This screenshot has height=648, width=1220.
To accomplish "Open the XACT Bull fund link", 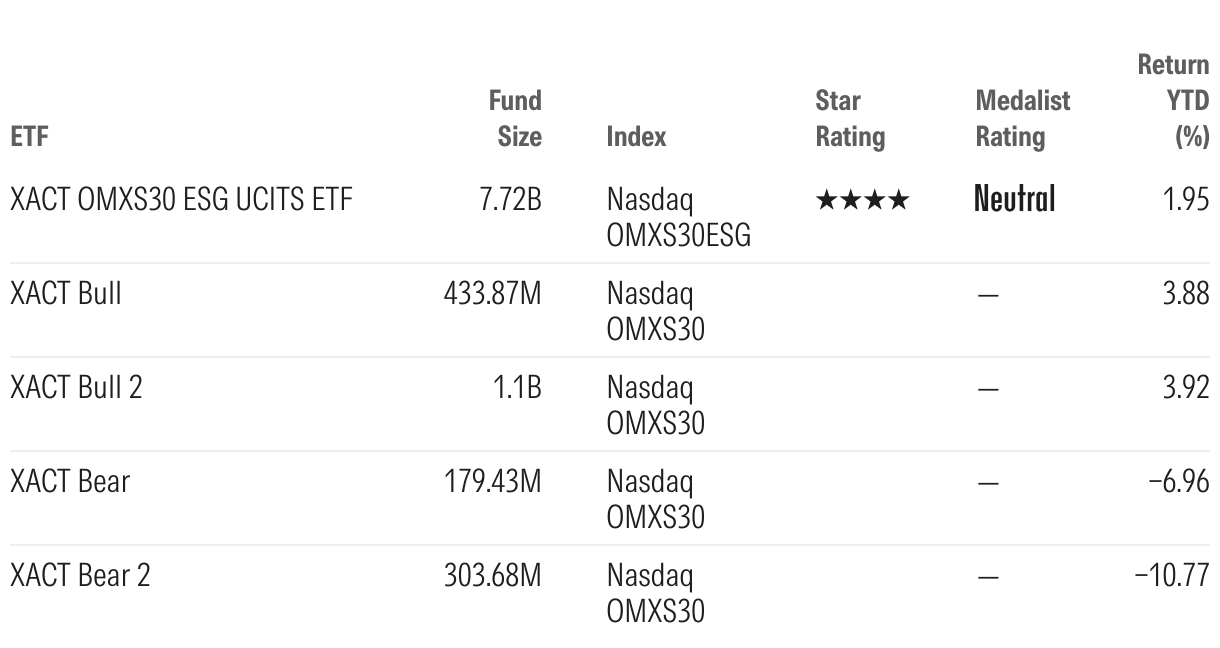I will pyautogui.click(x=65, y=295).
